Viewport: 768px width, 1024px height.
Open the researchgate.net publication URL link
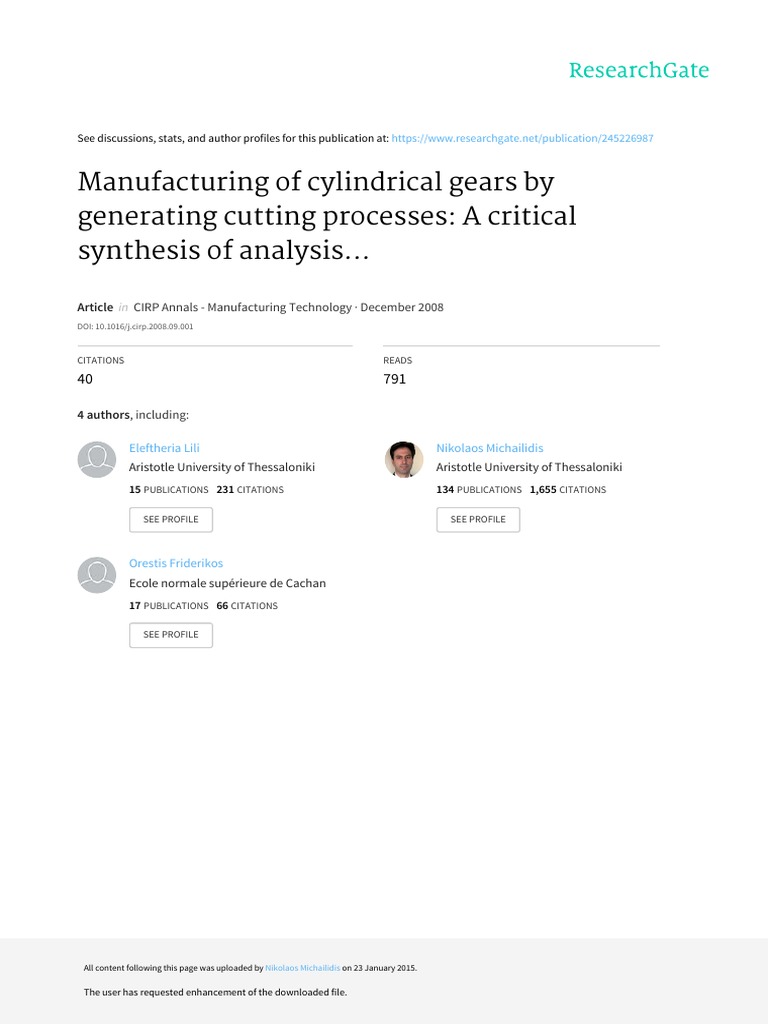[x=522, y=138]
